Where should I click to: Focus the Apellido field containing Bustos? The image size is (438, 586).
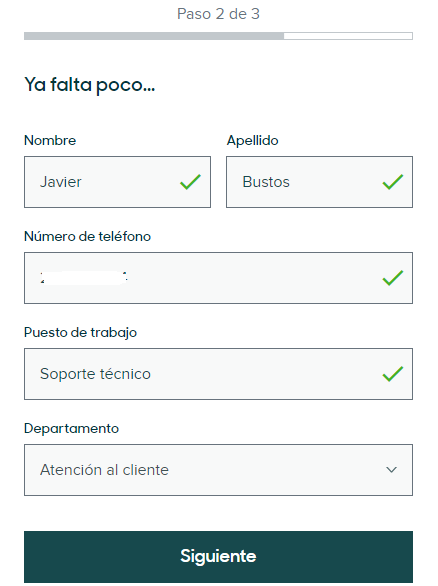320,182
